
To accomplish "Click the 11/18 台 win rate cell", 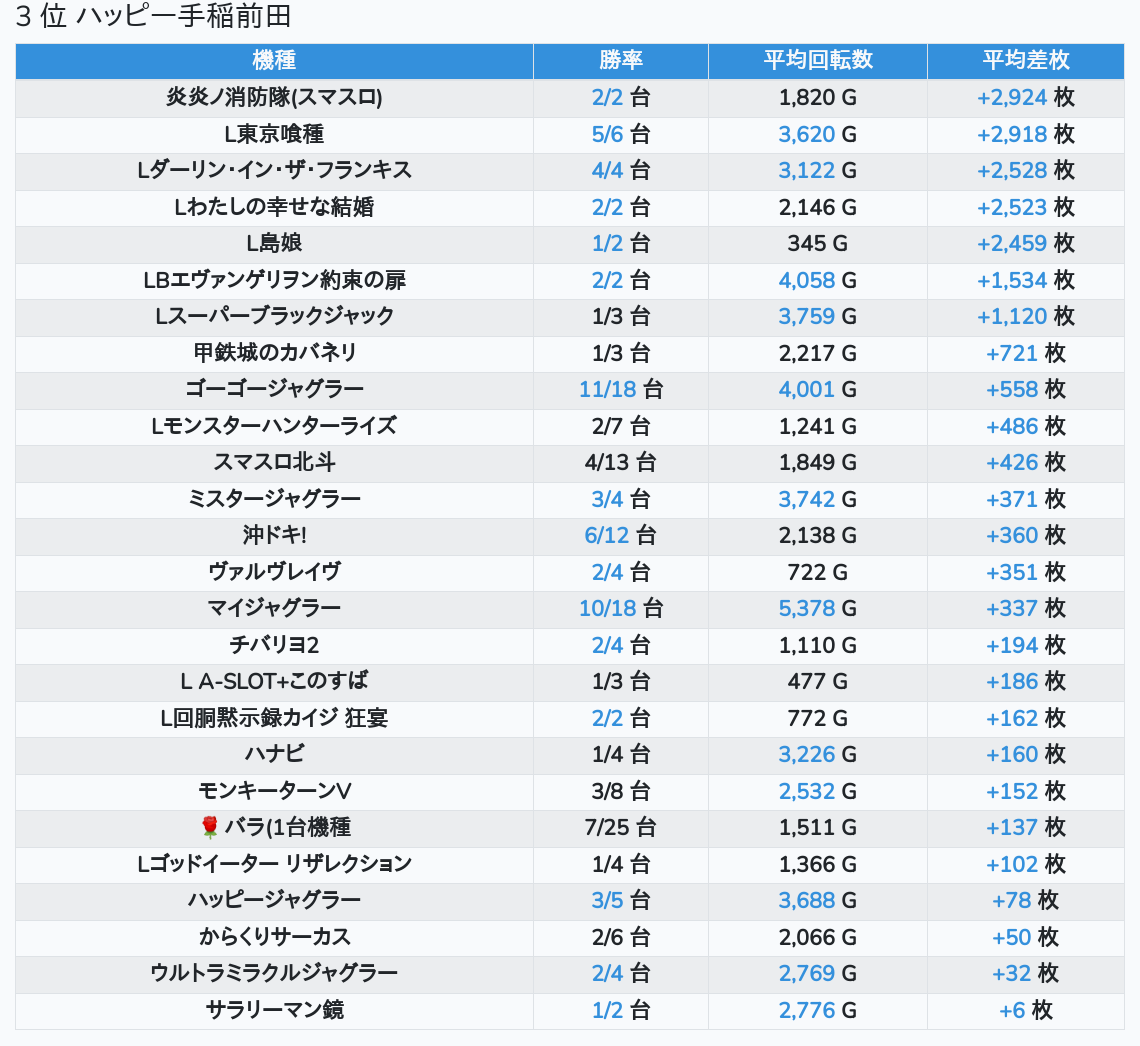I will [621, 390].
